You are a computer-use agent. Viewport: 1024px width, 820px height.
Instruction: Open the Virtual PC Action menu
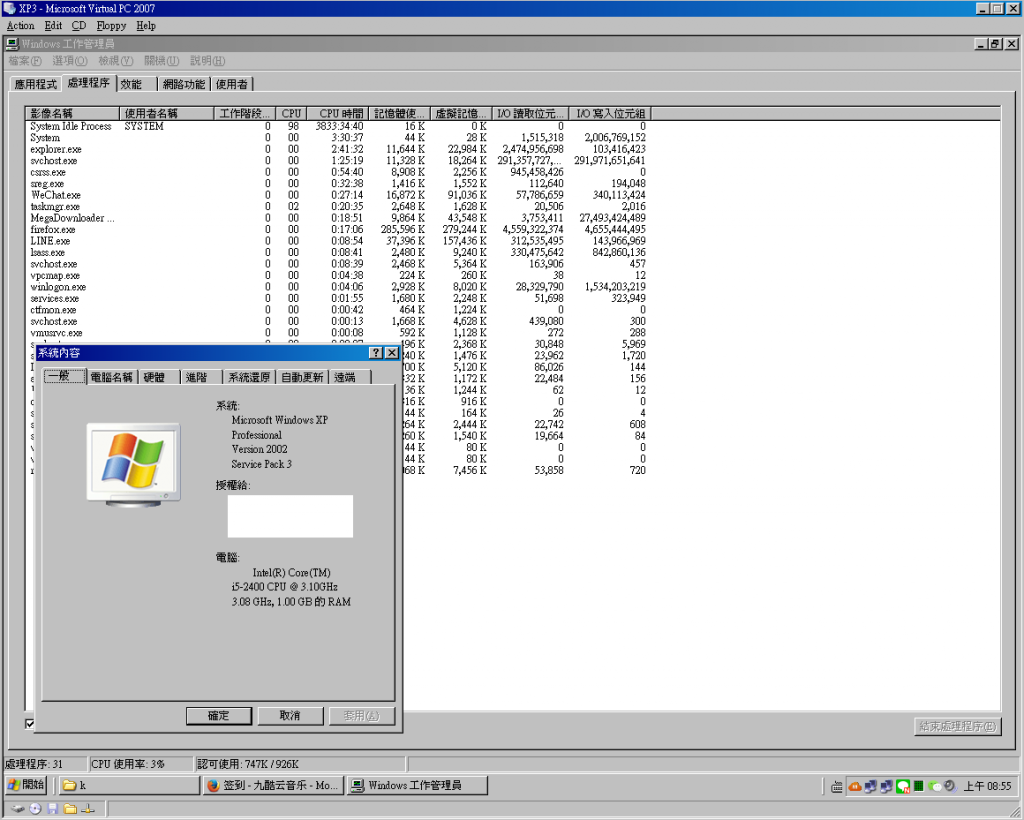20,25
